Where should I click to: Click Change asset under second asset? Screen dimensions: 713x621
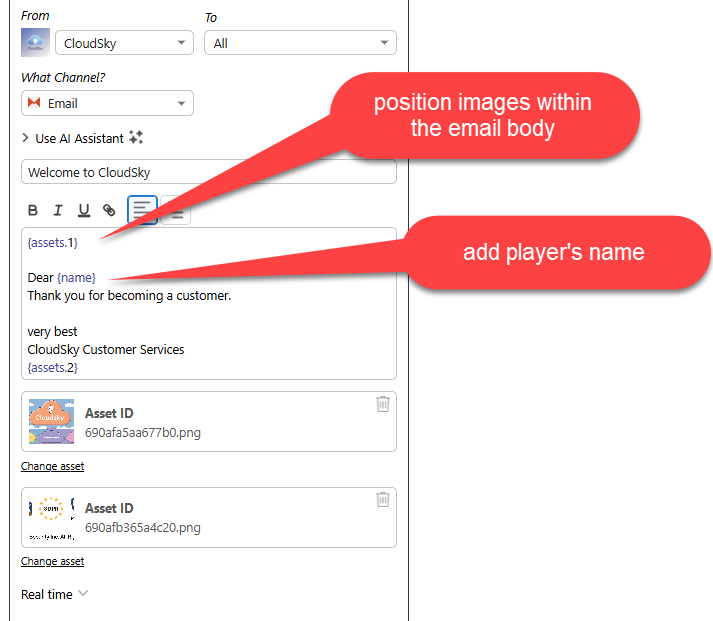coord(52,561)
